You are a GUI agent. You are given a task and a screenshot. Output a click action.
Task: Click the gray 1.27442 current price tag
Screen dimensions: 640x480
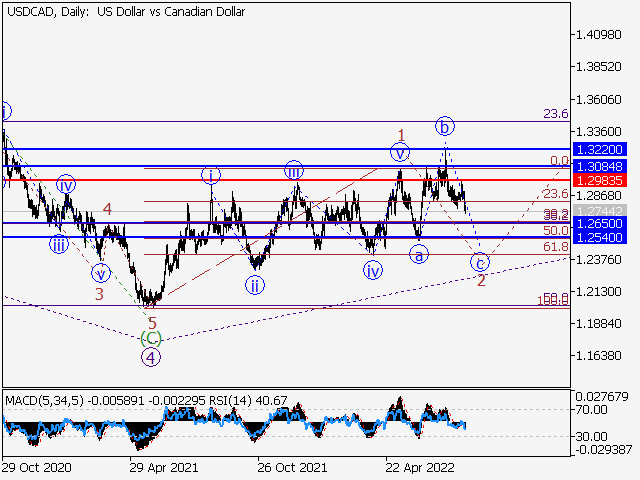[x=600, y=211]
